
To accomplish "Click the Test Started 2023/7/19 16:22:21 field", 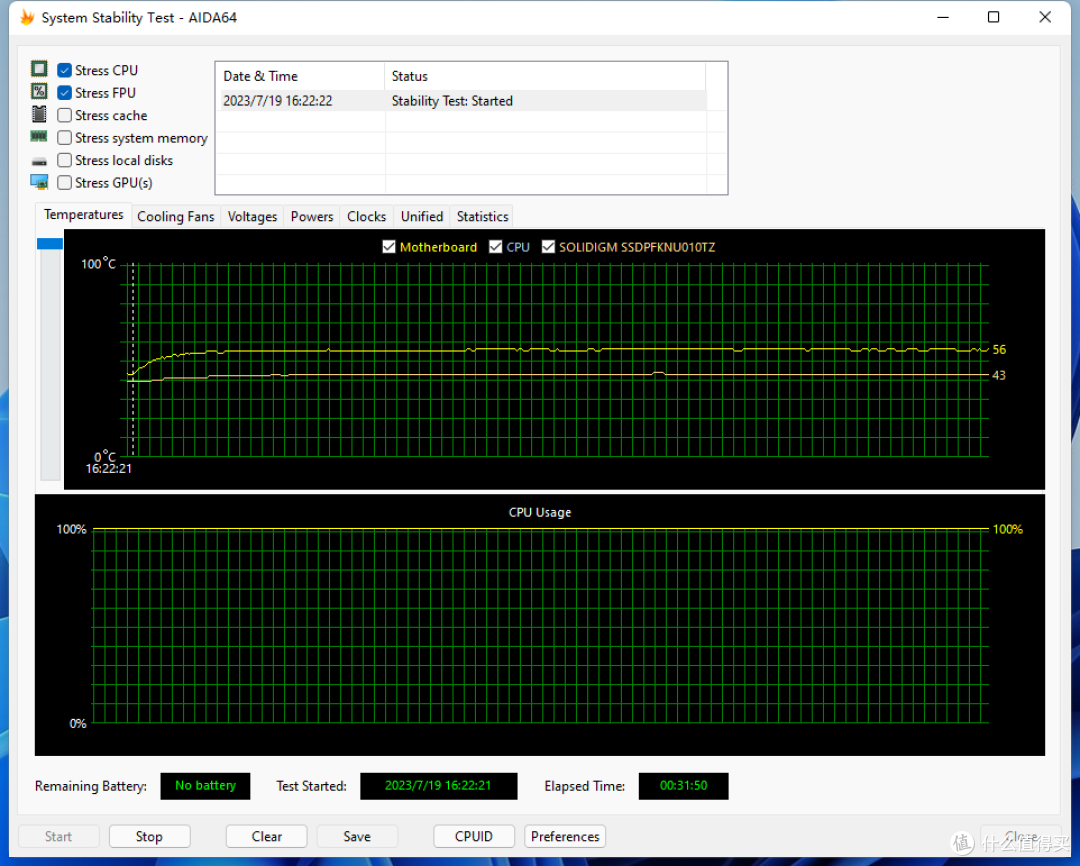I will tap(438, 785).
